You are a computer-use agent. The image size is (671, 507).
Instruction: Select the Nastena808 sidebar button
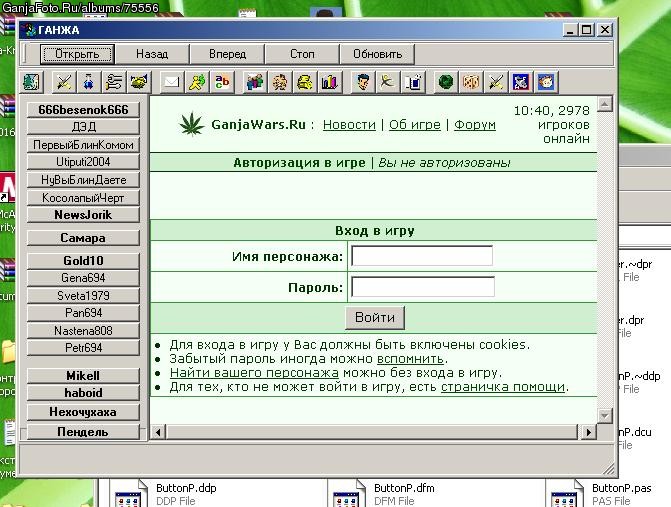[83, 331]
